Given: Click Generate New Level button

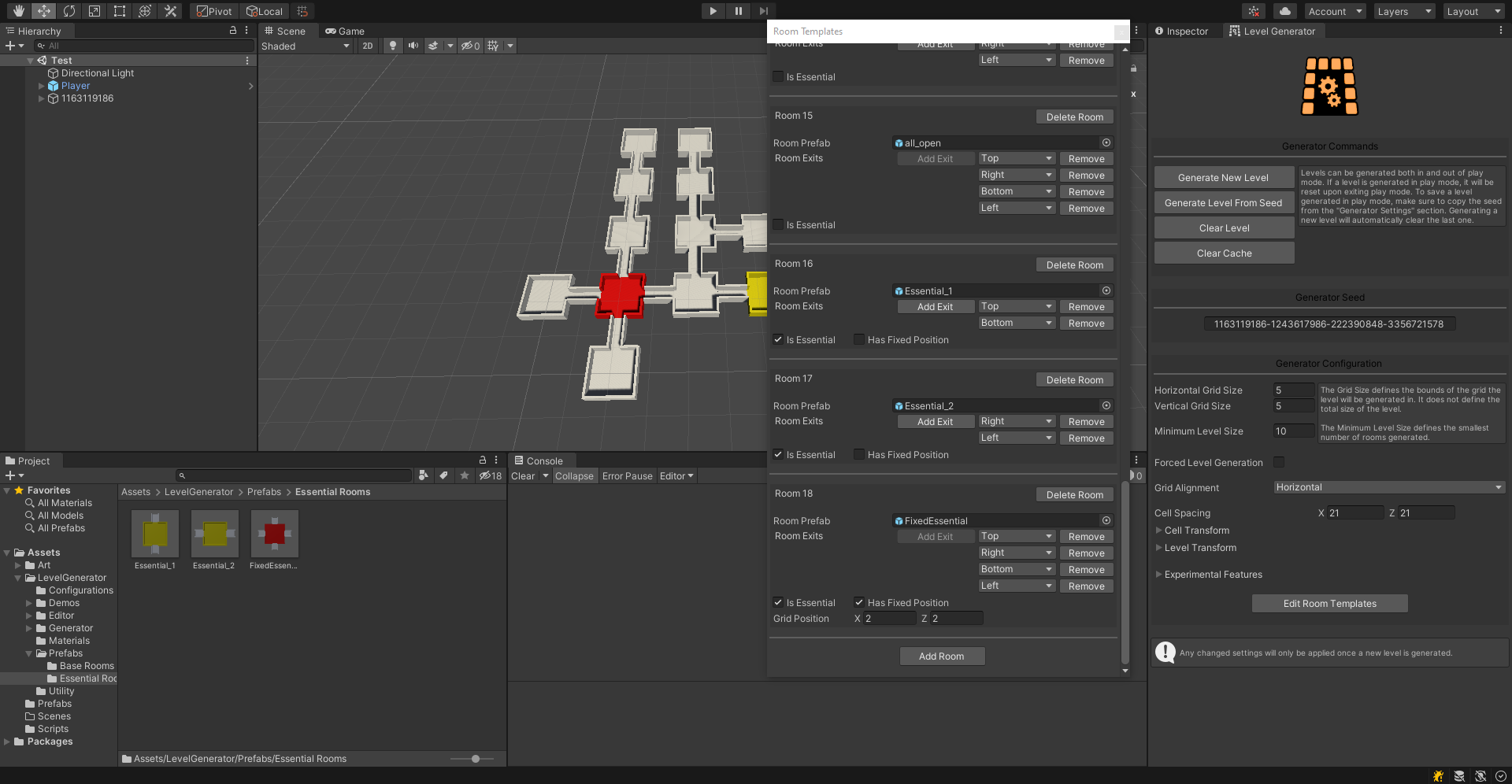Looking at the screenshot, I should (1224, 178).
